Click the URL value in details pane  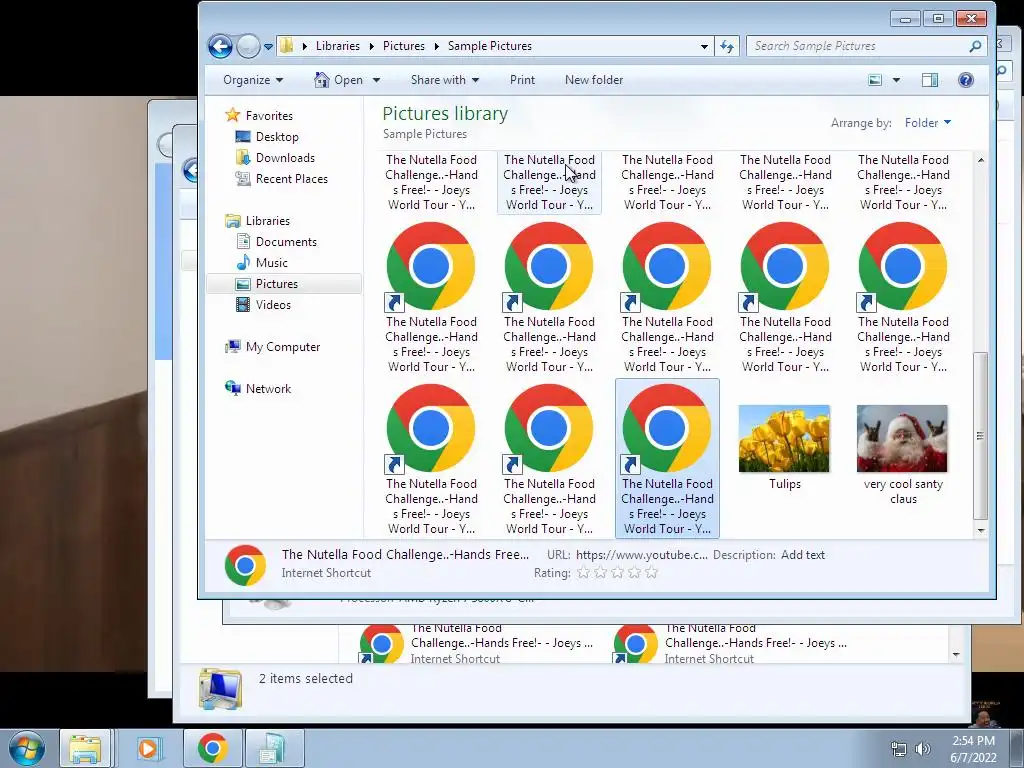(641, 555)
